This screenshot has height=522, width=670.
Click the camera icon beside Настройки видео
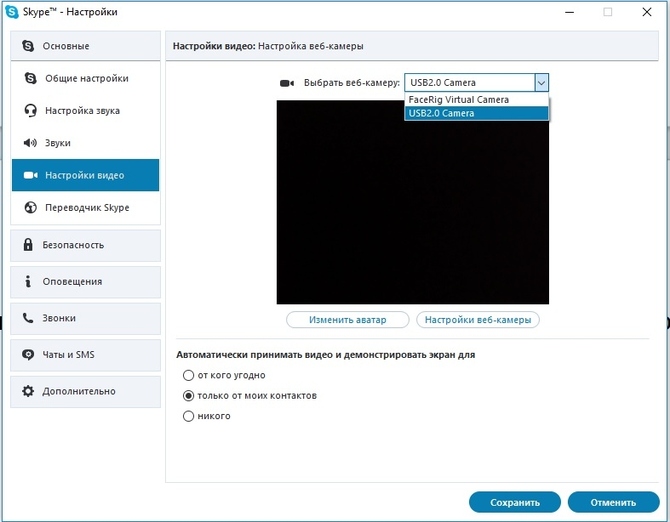(30, 175)
